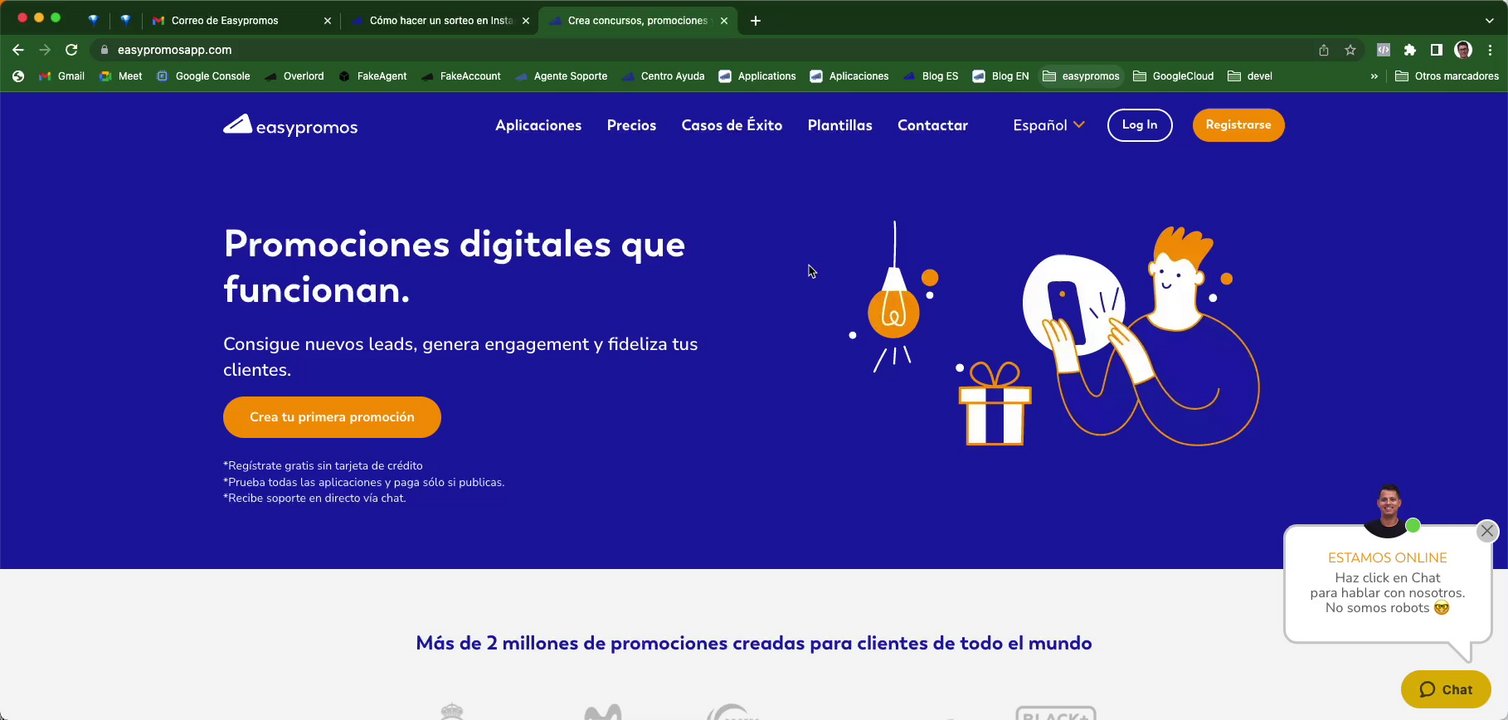Expand the tab search chevron at top right
The width and height of the screenshot is (1508, 720).
[1489, 20]
